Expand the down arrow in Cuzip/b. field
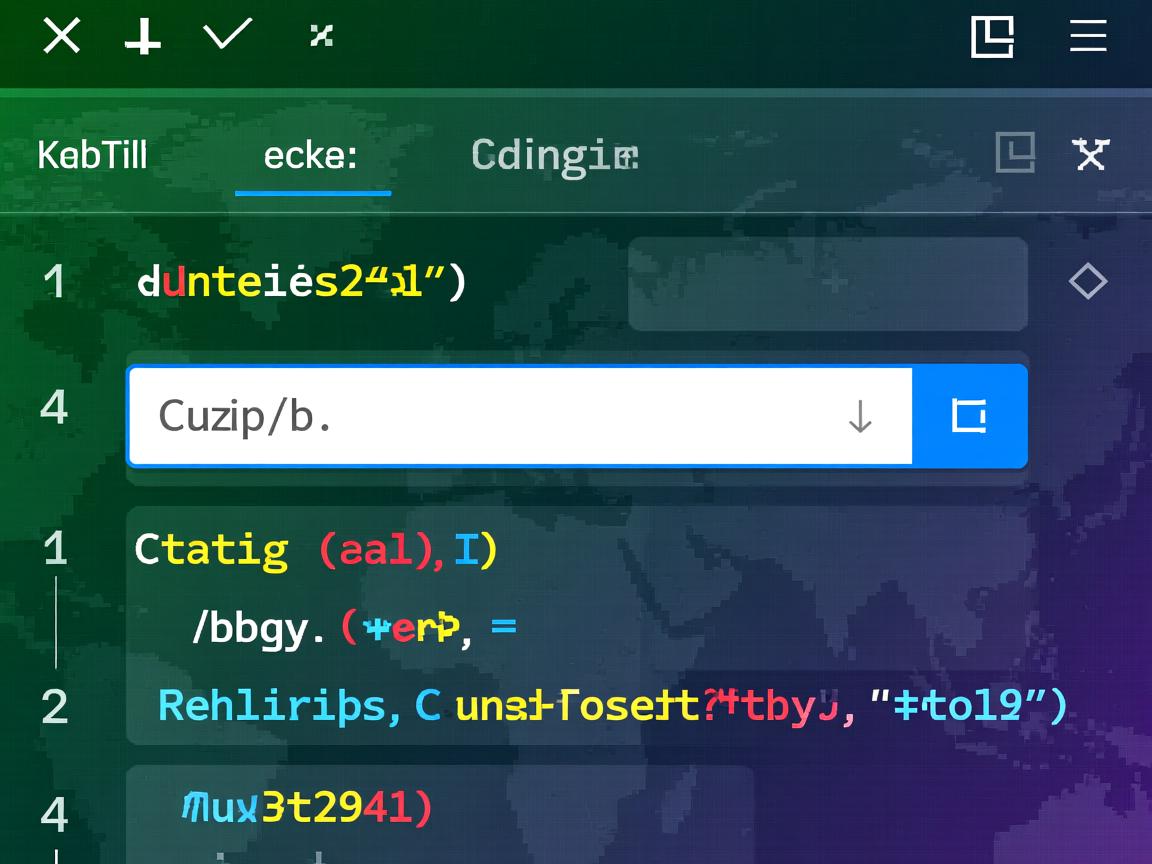Viewport: 1152px width, 864px height. click(x=860, y=417)
